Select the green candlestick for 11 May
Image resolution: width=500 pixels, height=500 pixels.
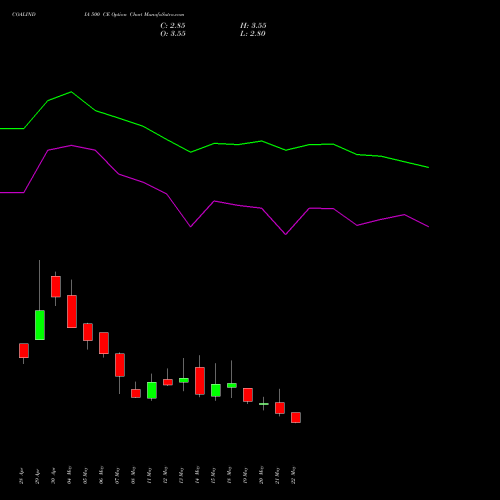click(x=152, y=390)
